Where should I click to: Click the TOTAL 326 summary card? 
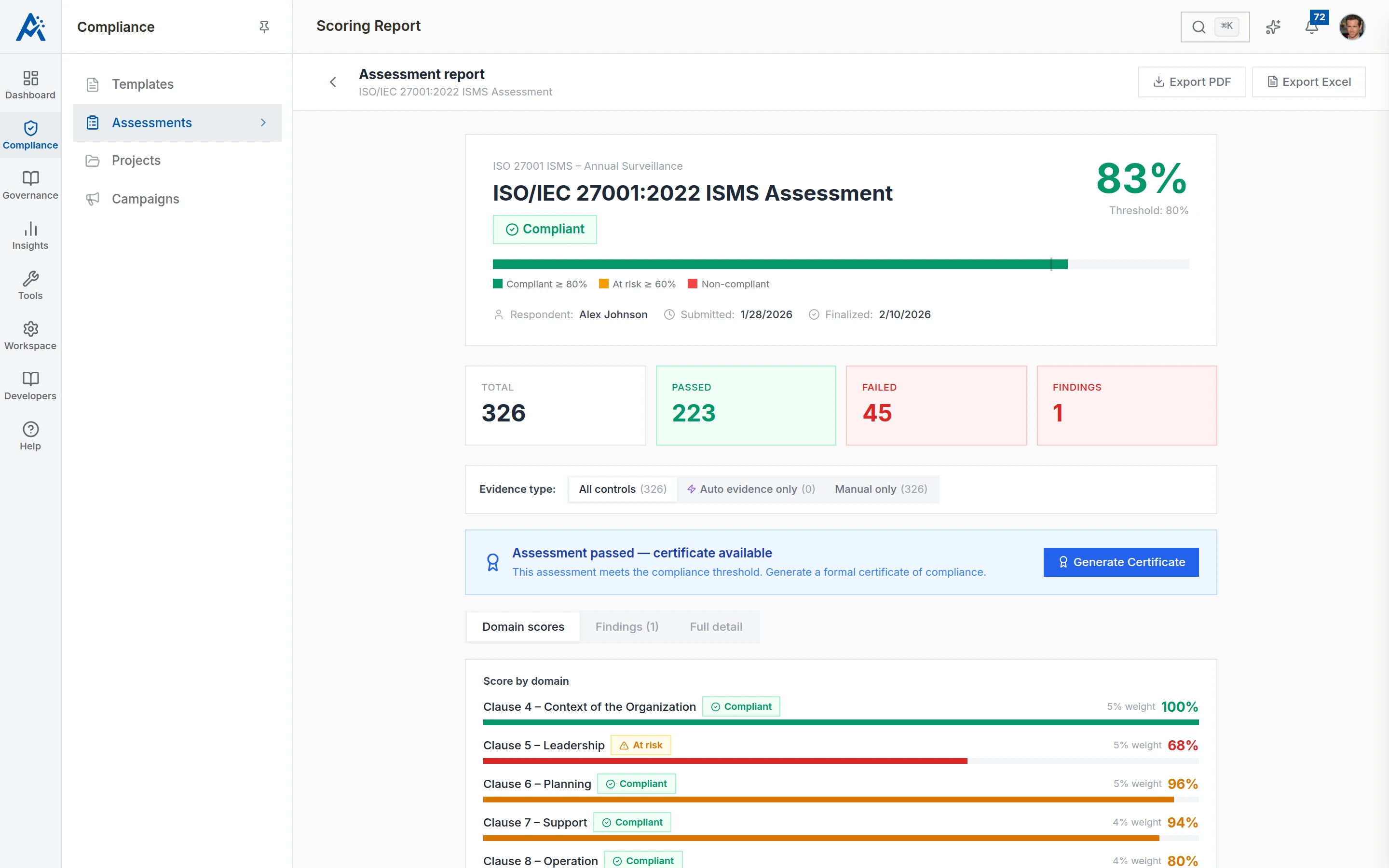(x=555, y=405)
